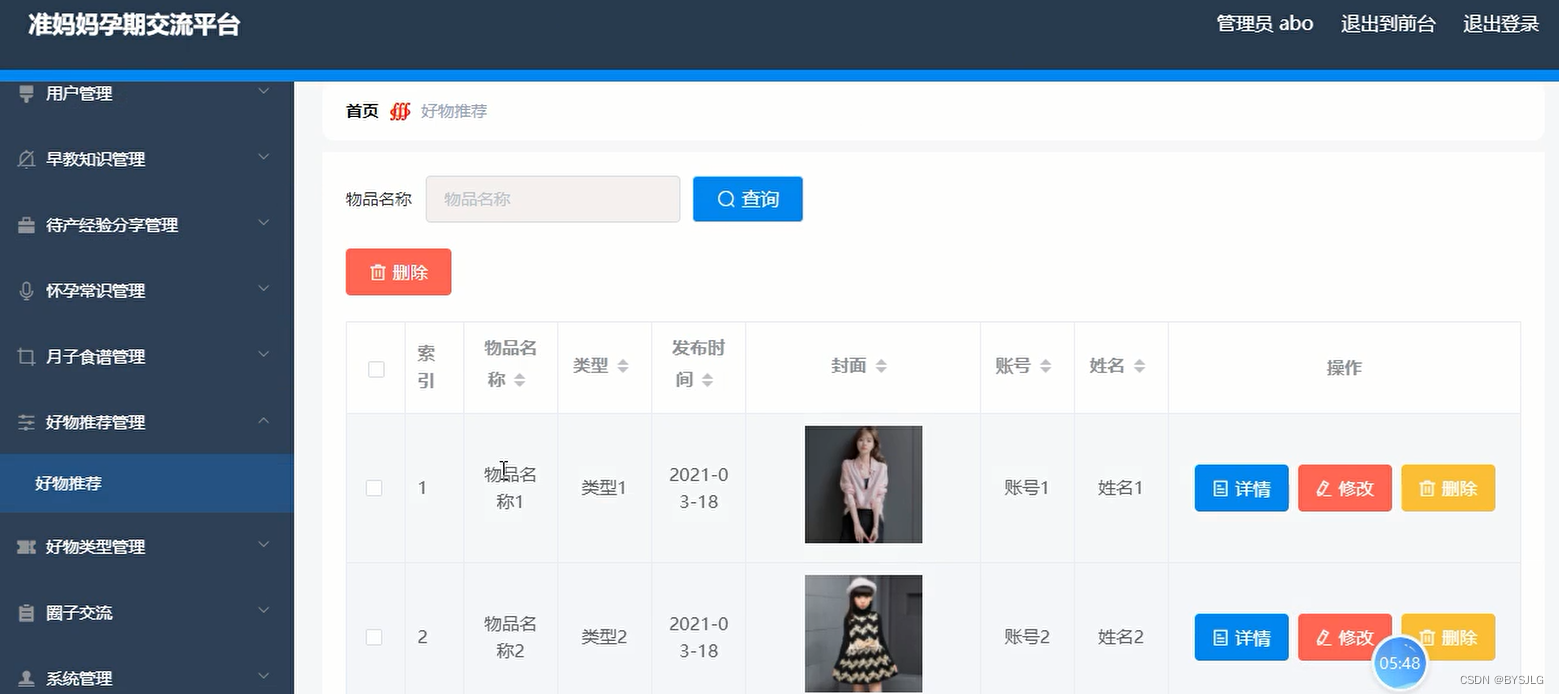
Task: Click 首页 breadcrumb link
Action: coord(362,111)
